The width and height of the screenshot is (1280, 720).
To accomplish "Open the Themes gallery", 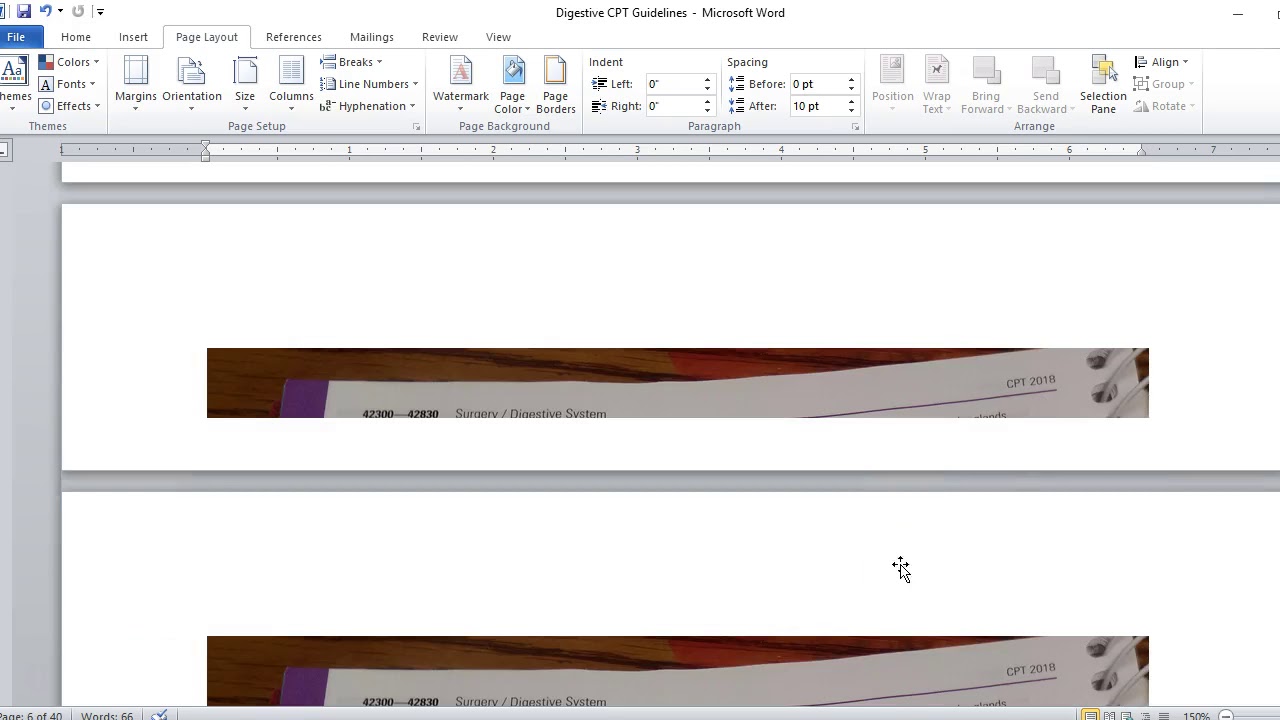I will (13, 84).
